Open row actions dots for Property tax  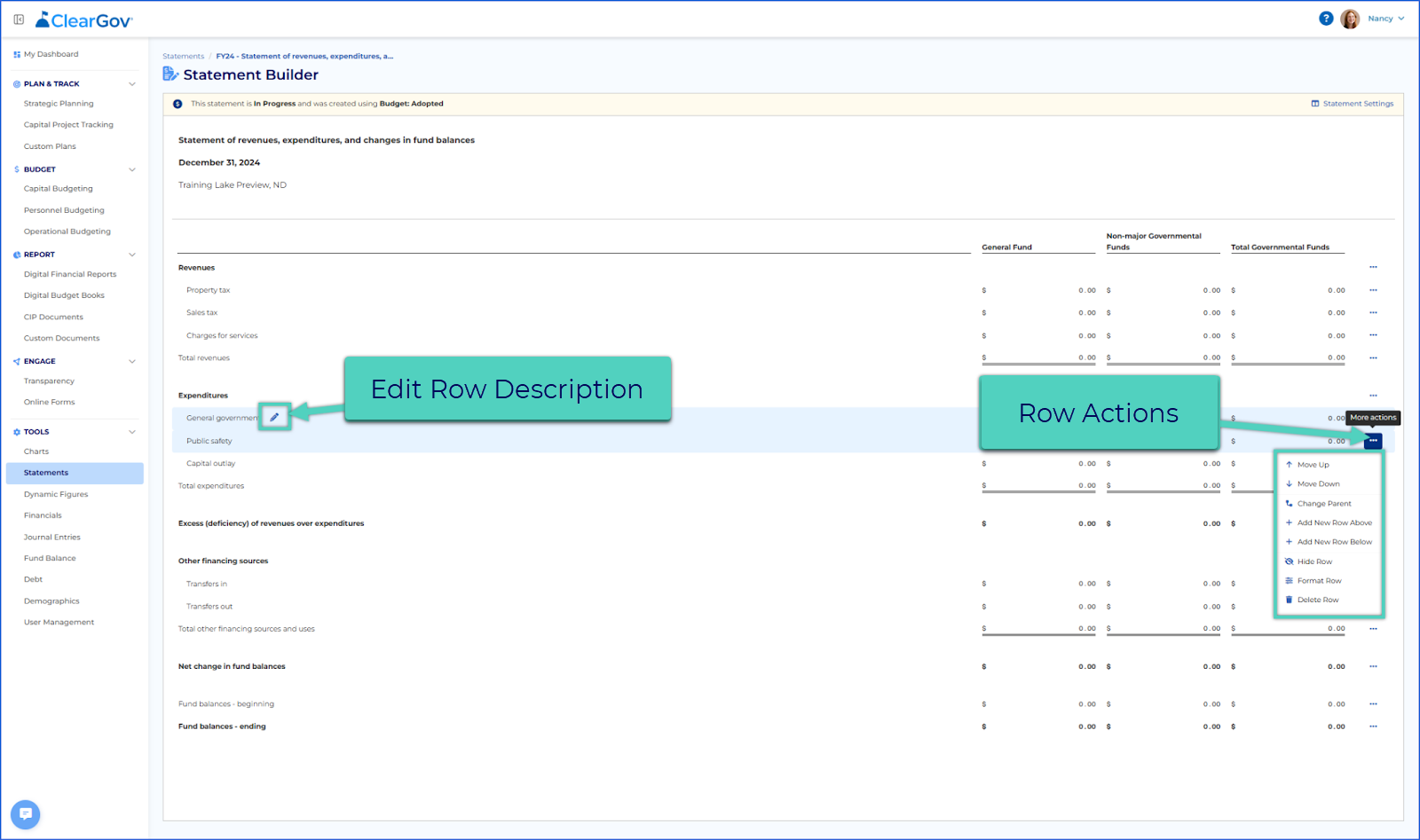1373,290
